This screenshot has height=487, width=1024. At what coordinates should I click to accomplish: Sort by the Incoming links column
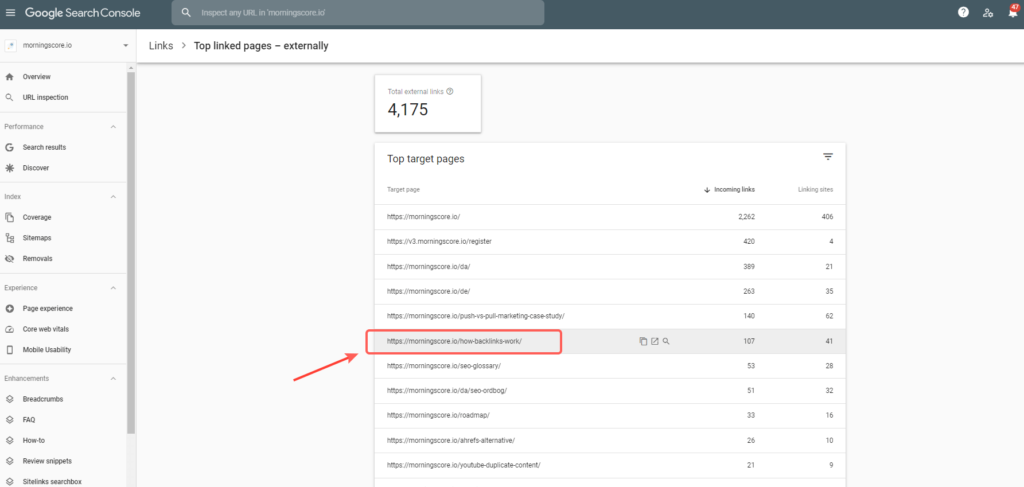coord(734,189)
